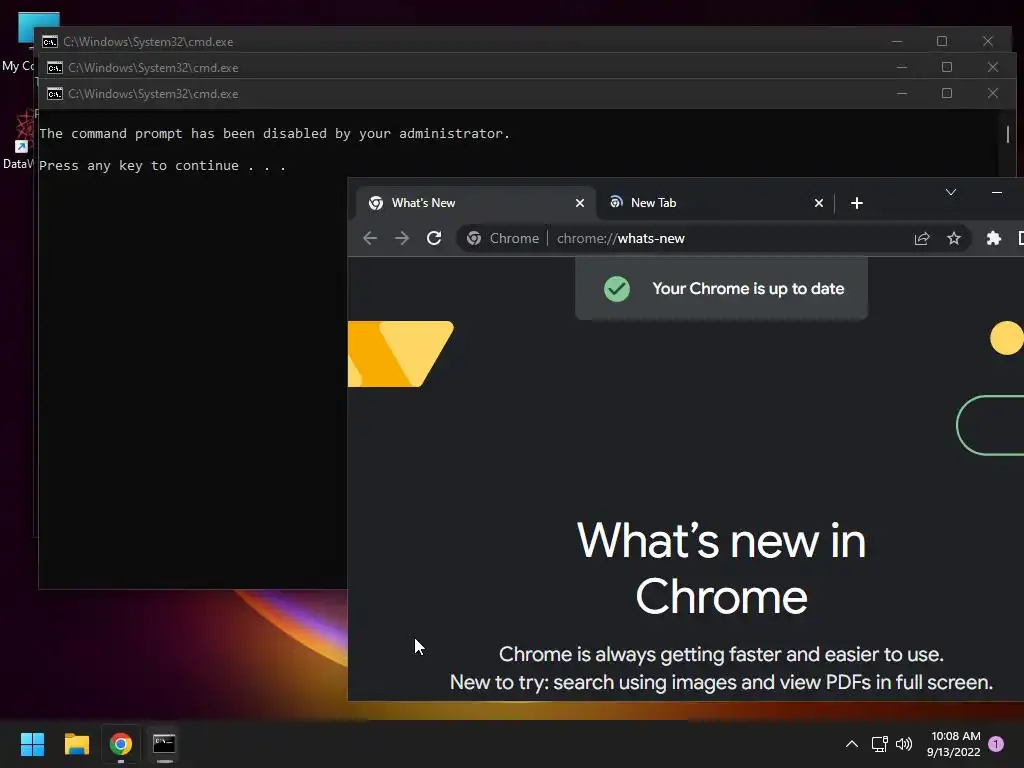The height and width of the screenshot is (768, 1024).
Task: Click the front cmd.exe window title icon
Action: pos(55,94)
